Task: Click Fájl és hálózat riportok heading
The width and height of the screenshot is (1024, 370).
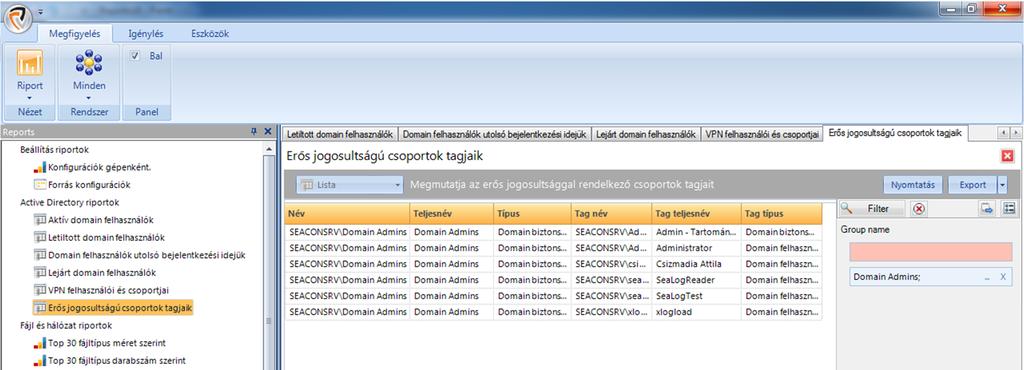Action: pos(66,325)
